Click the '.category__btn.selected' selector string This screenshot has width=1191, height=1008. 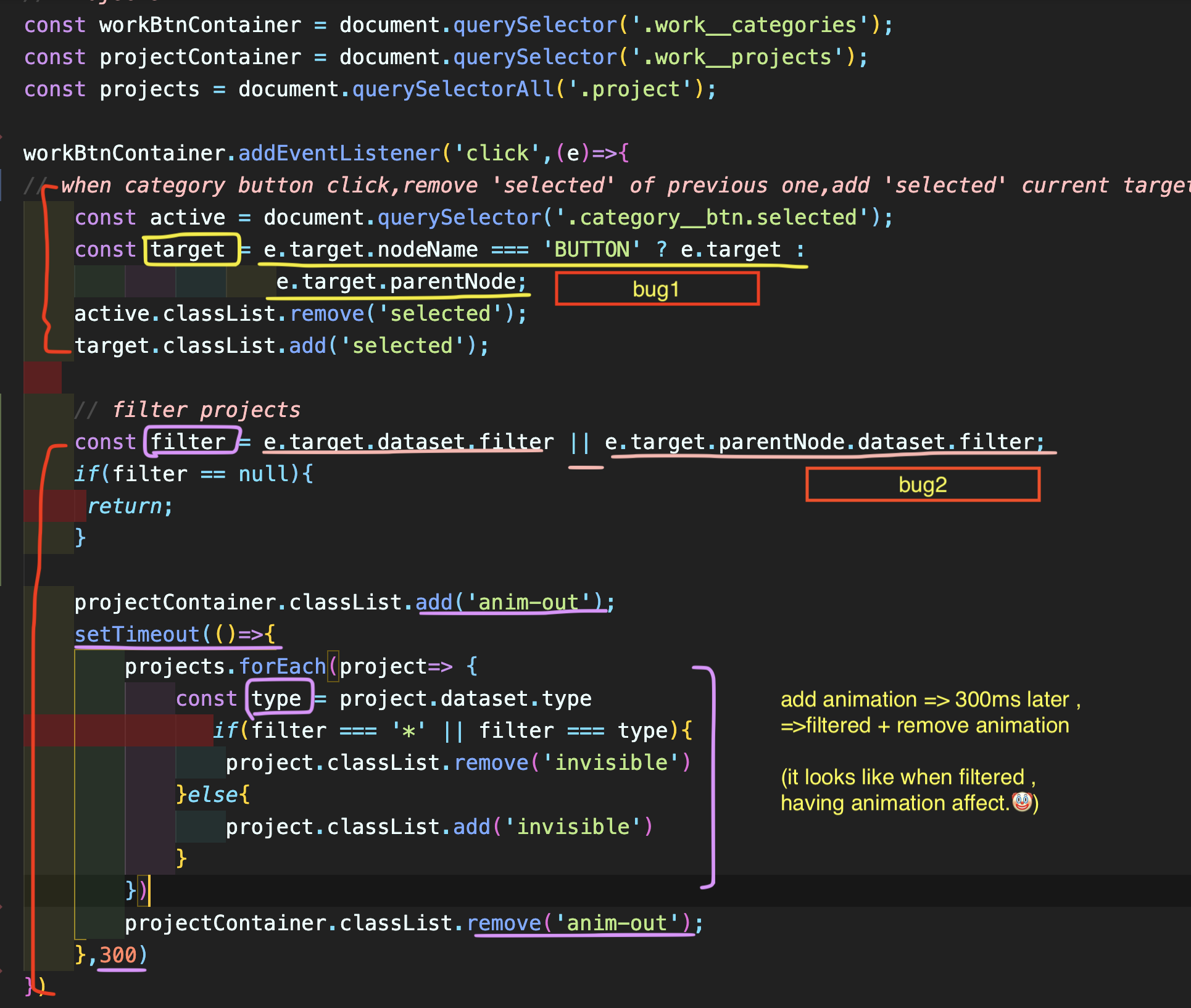point(712,217)
